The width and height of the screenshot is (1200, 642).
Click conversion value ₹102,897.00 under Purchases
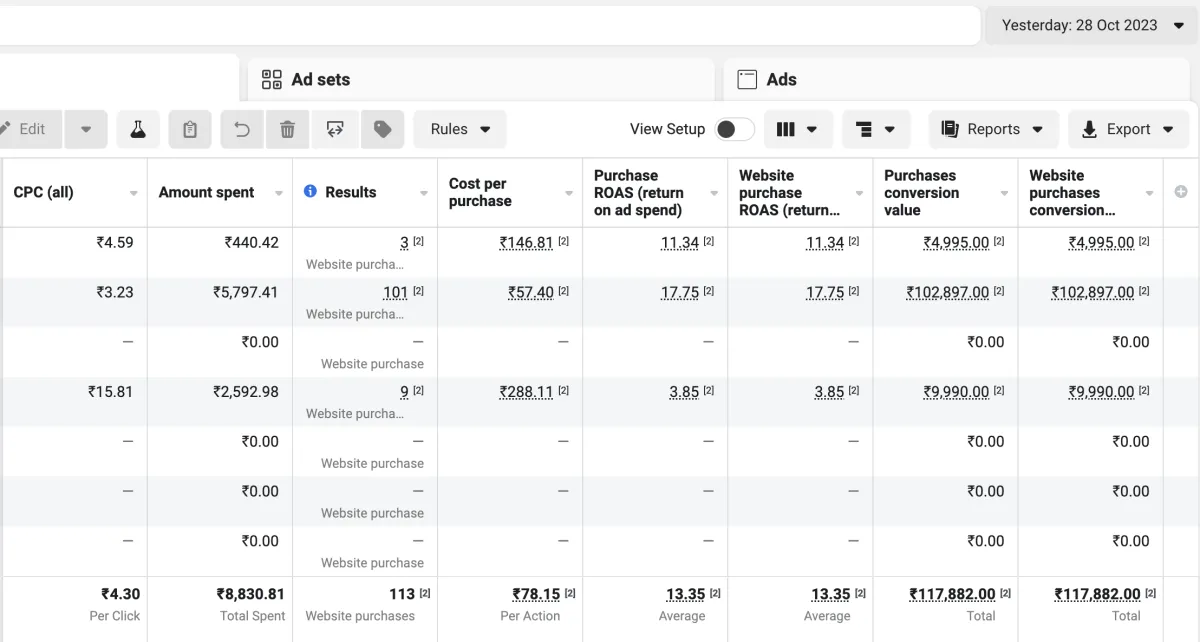tap(948, 292)
